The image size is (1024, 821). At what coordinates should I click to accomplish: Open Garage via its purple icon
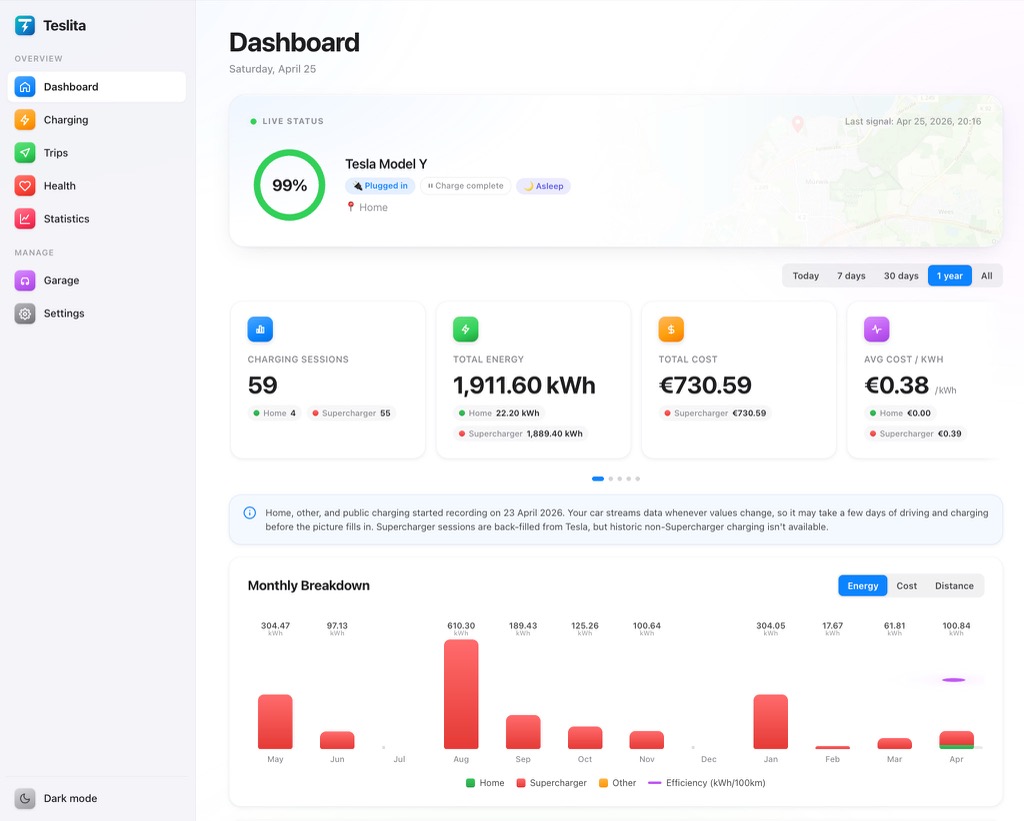[x=25, y=280]
